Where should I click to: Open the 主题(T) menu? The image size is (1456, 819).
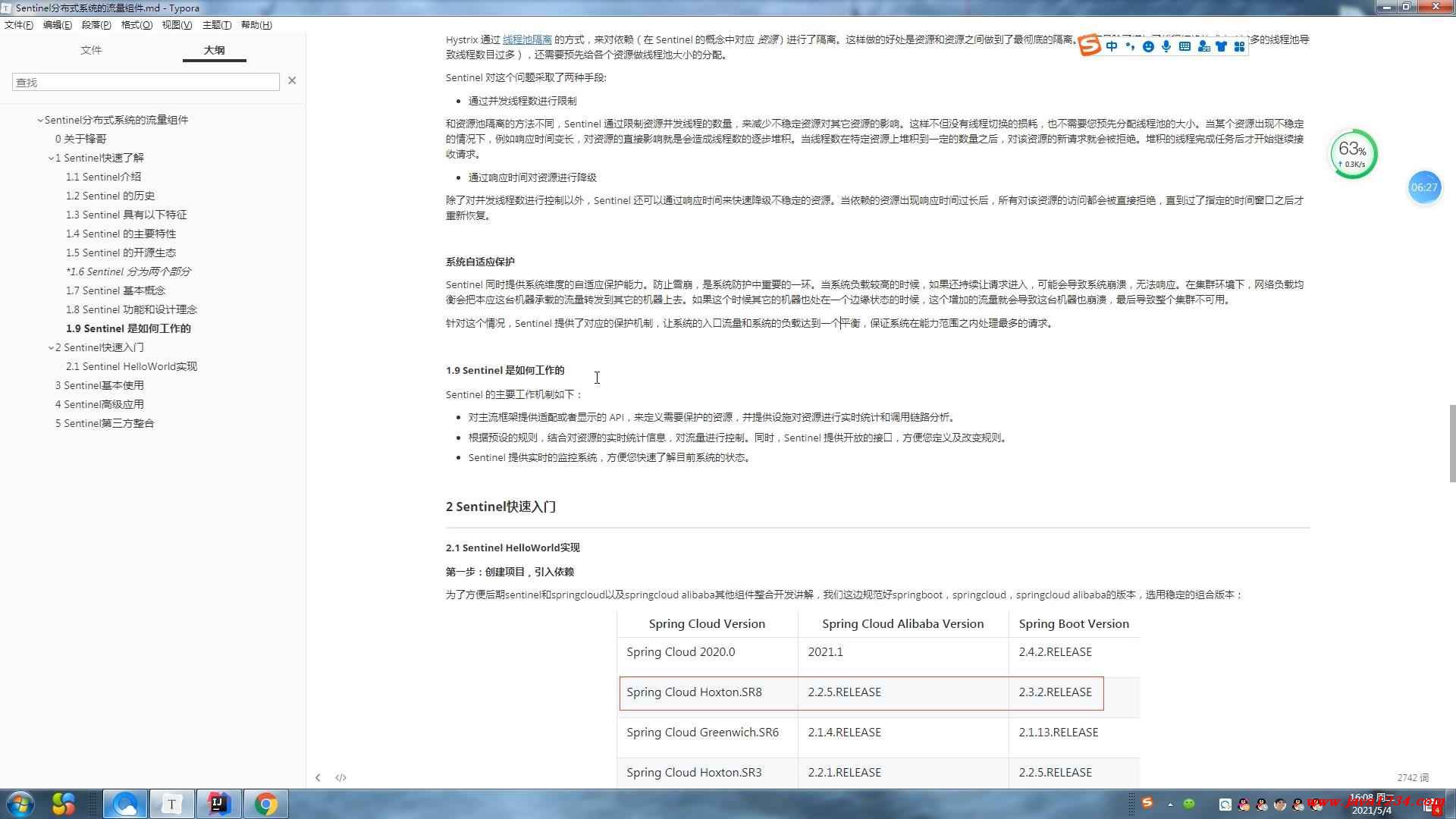pos(217,24)
